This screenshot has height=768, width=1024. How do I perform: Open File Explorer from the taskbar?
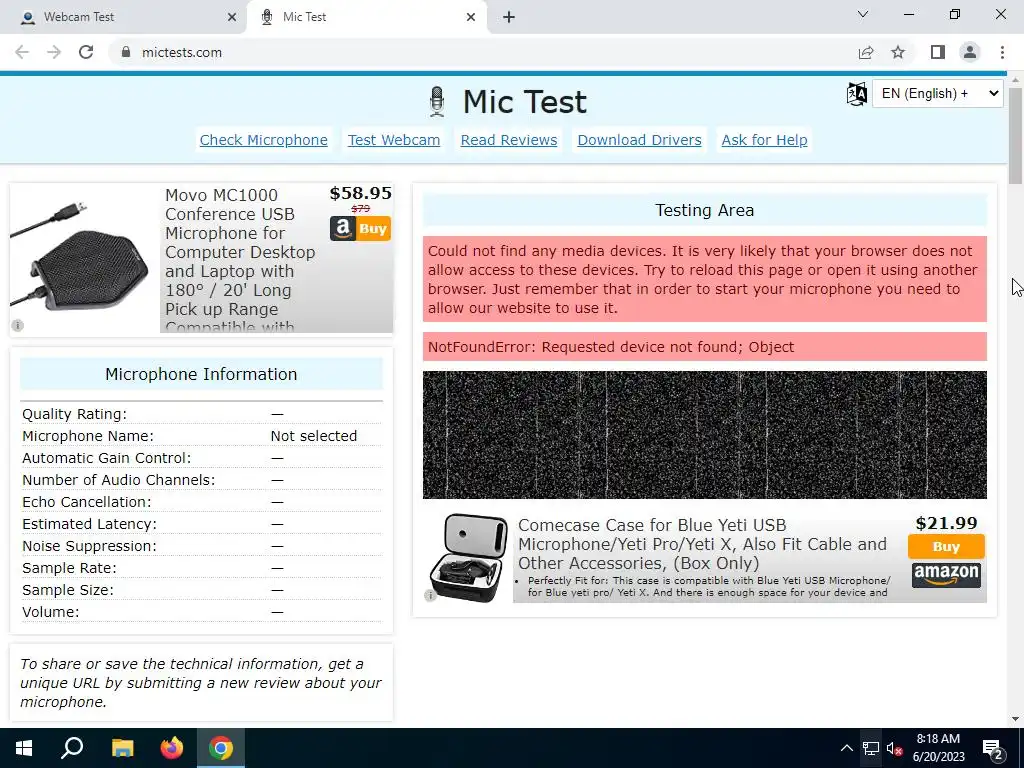click(x=122, y=748)
